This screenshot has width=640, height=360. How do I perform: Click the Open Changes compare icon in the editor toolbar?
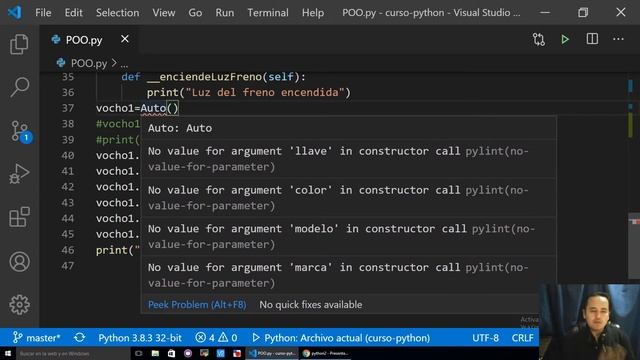(x=538, y=40)
